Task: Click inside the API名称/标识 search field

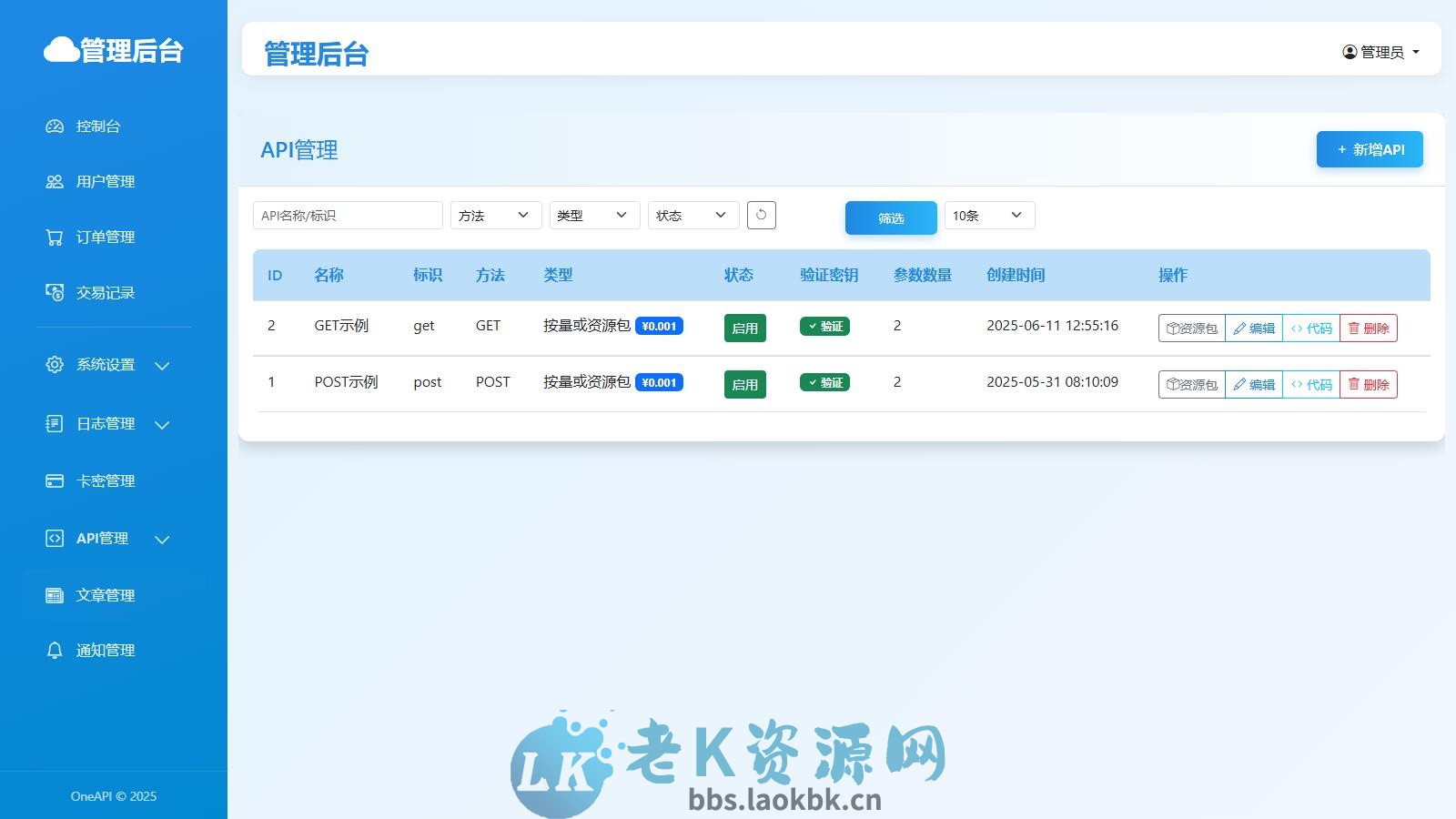Action: [x=347, y=215]
